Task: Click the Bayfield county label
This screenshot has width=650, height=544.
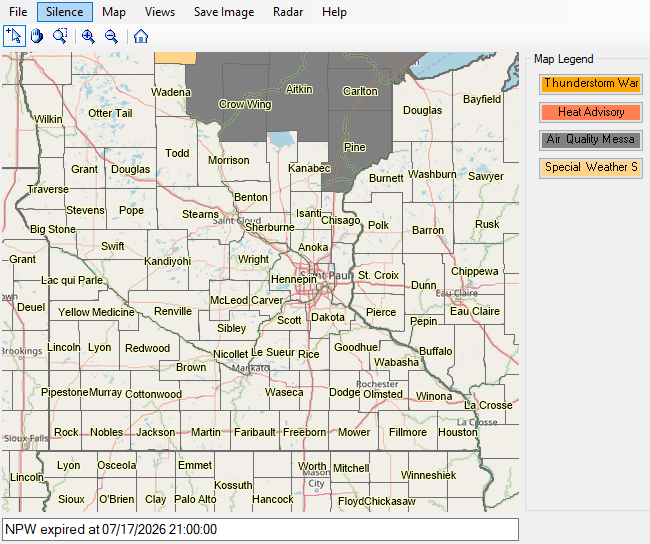Action: [482, 100]
